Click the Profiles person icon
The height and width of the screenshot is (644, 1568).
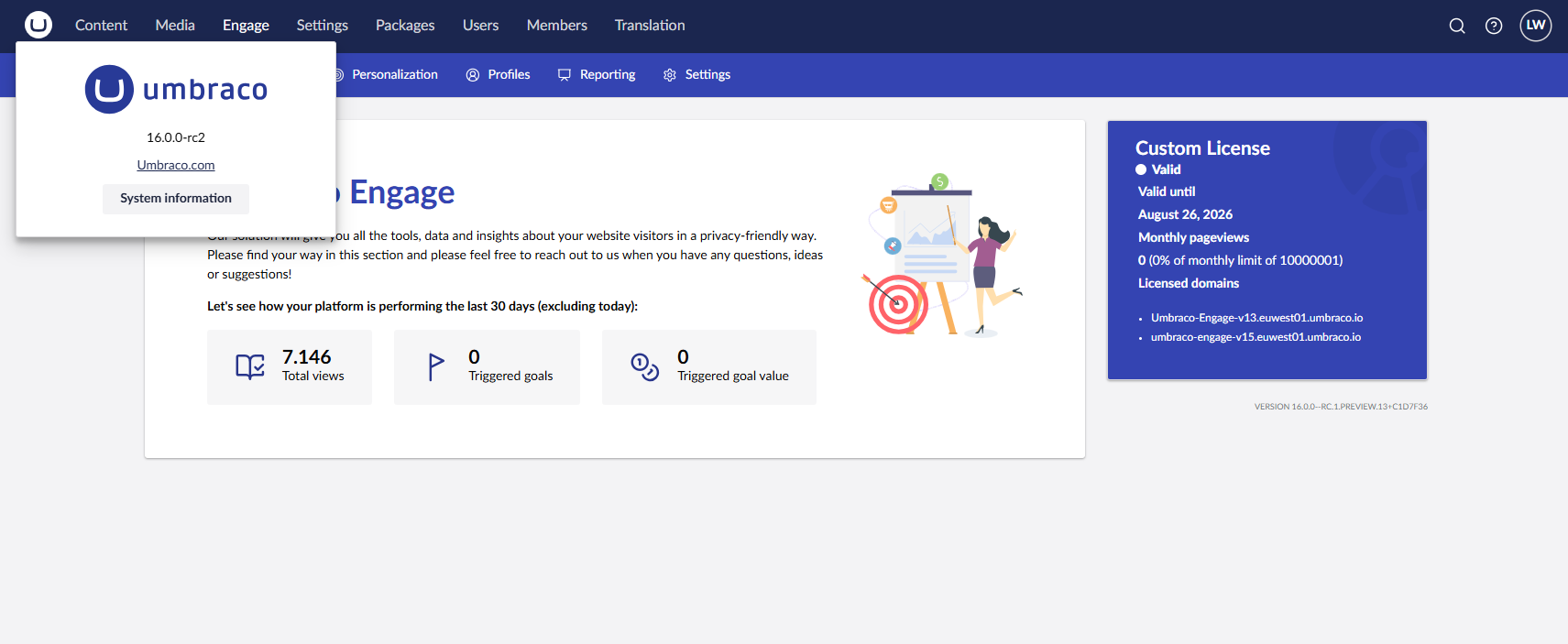point(473,75)
